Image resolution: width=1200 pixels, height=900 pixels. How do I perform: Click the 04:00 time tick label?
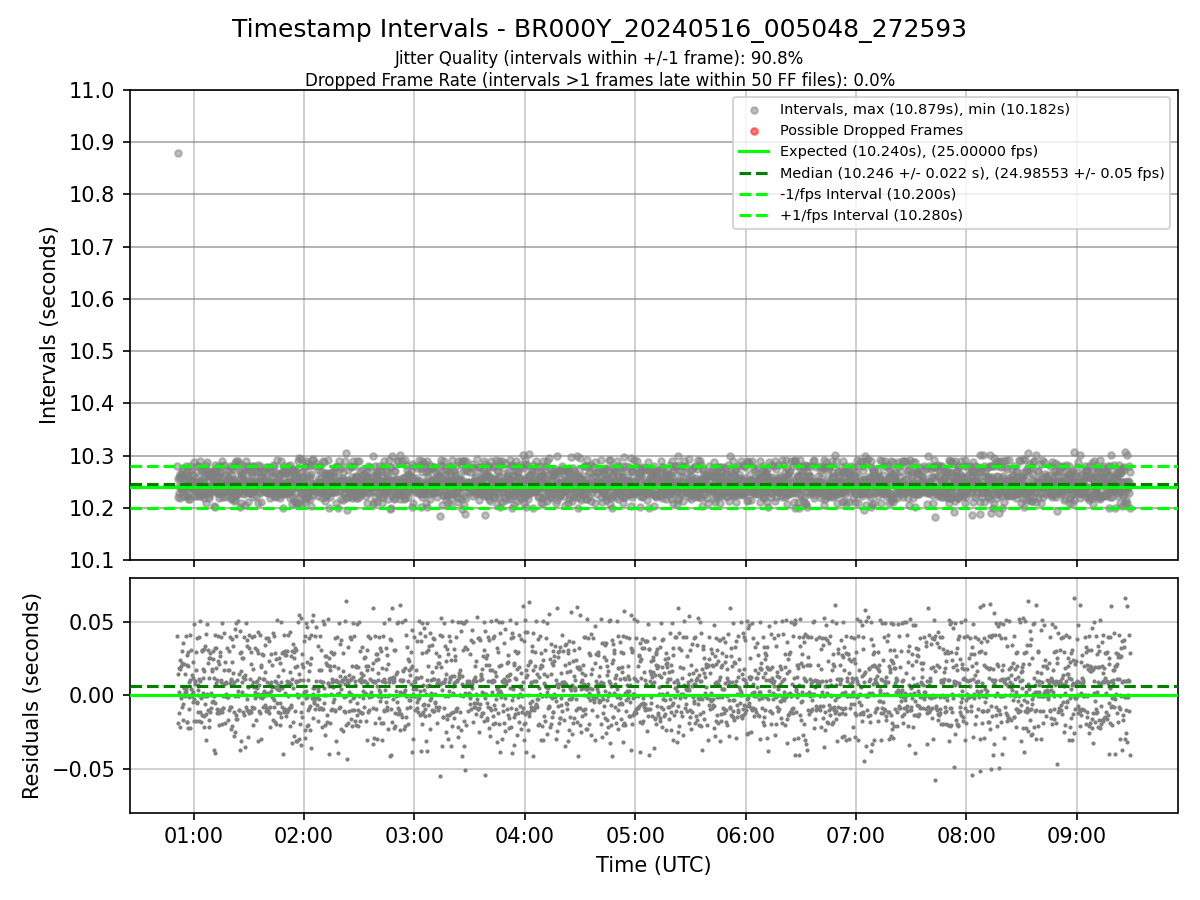pyautogui.click(x=524, y=834)
